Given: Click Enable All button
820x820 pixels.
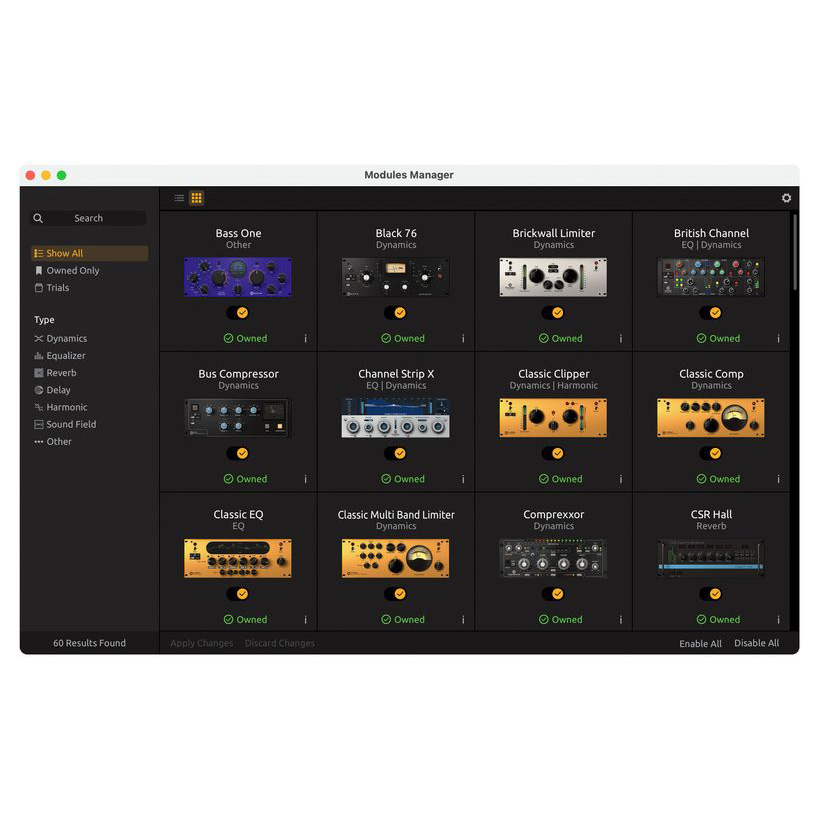Looking at the screenshot, I should click(x=700, y=644).
